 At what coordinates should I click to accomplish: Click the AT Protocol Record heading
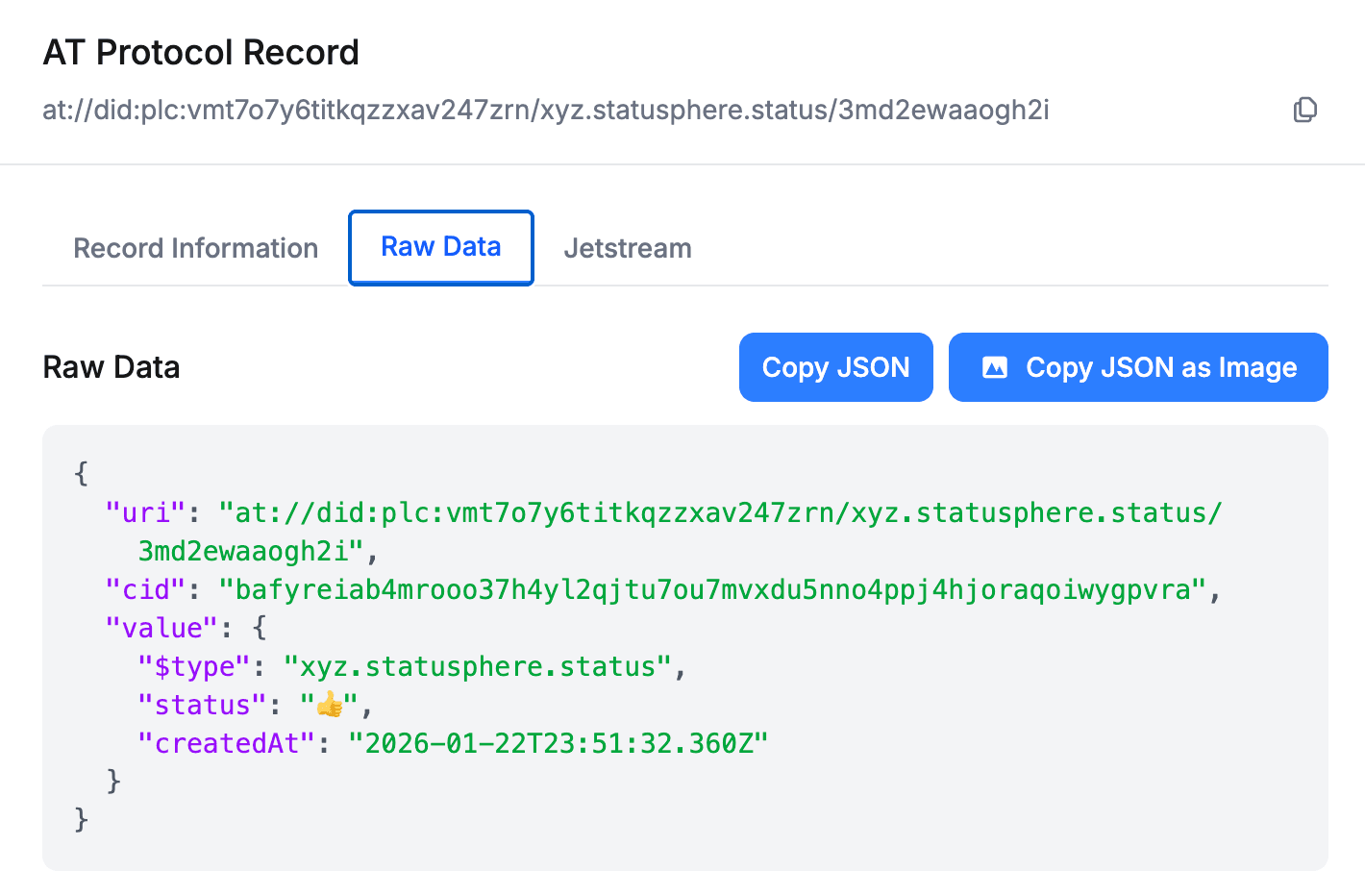tap(201, 52)
